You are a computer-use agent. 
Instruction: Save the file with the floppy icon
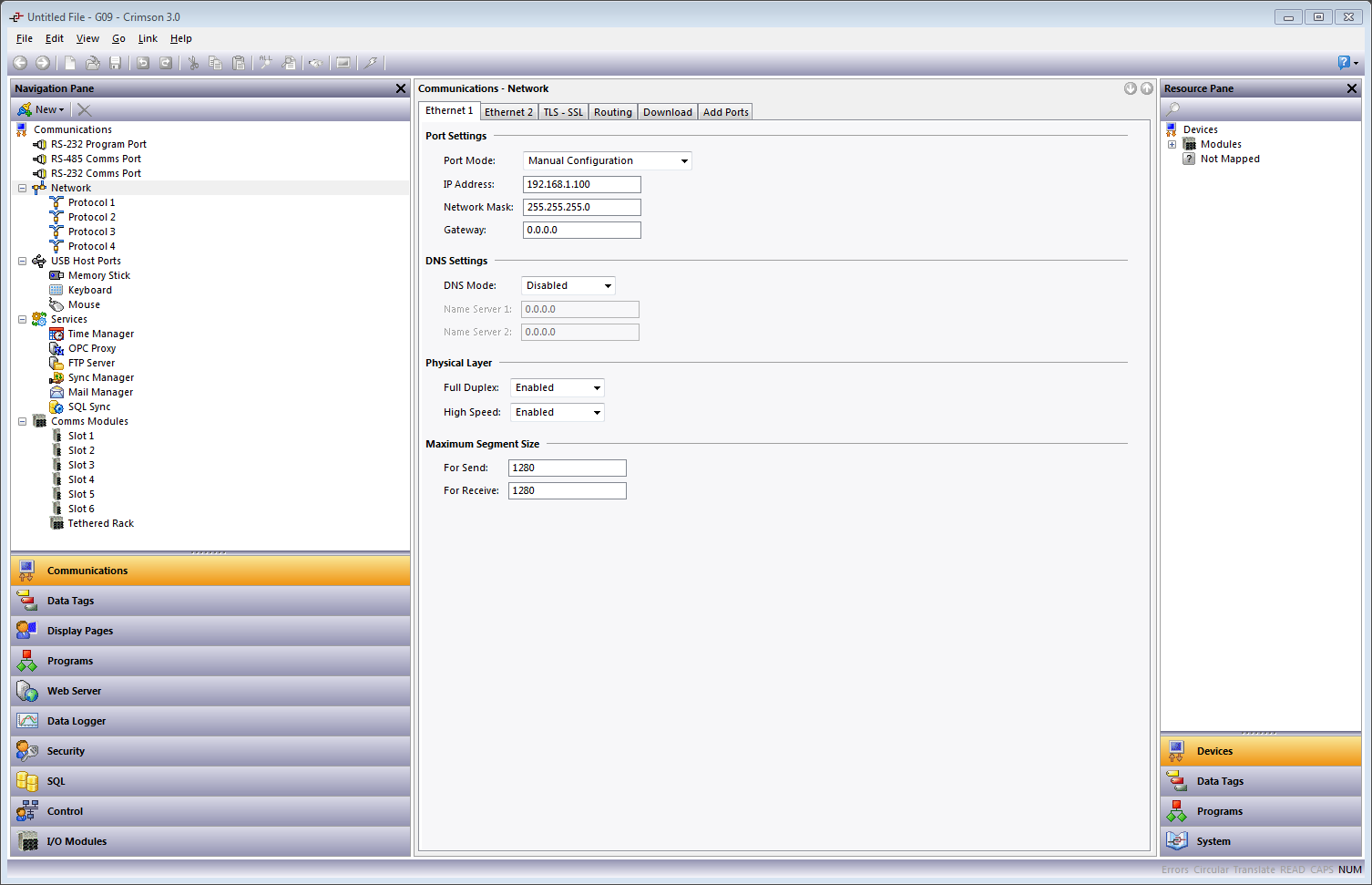point(116,63)
